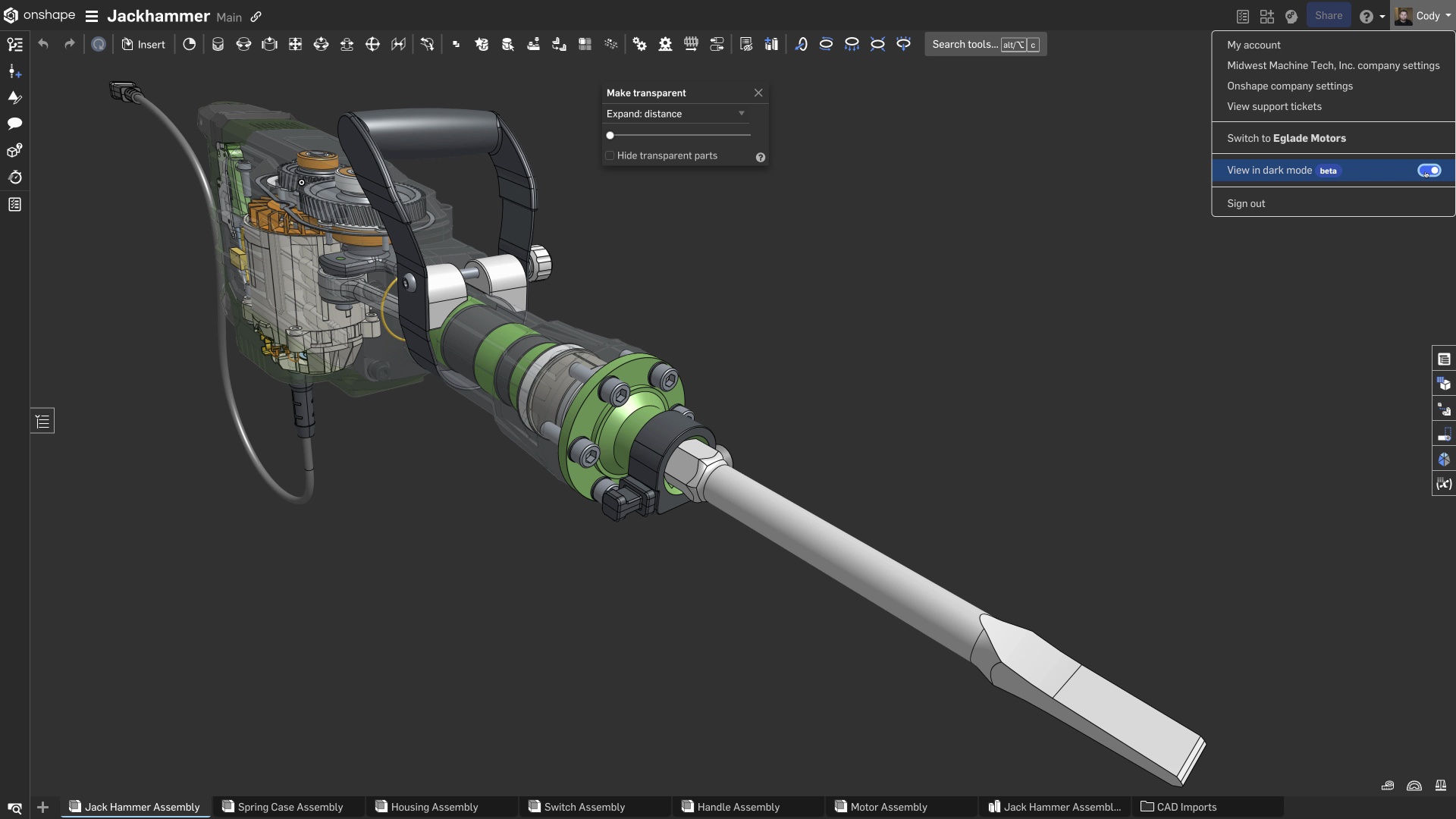This screenshot has height=819, width=1456.
Task: Click the Search tools input field
Action: (x=964, y=44)
